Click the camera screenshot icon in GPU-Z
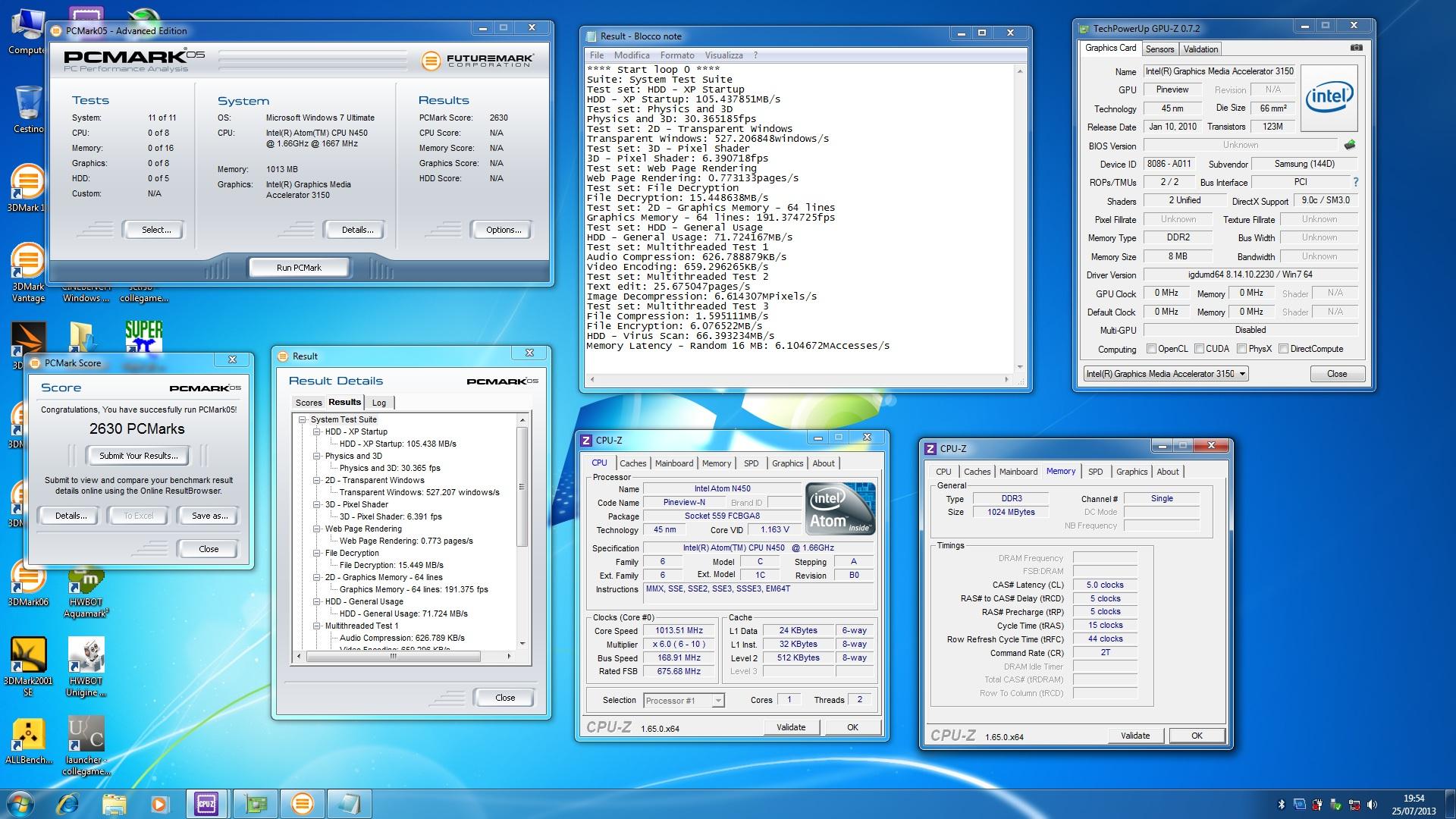The width and height of the screenshot is (1456, 819). (x=1356, y=48)
